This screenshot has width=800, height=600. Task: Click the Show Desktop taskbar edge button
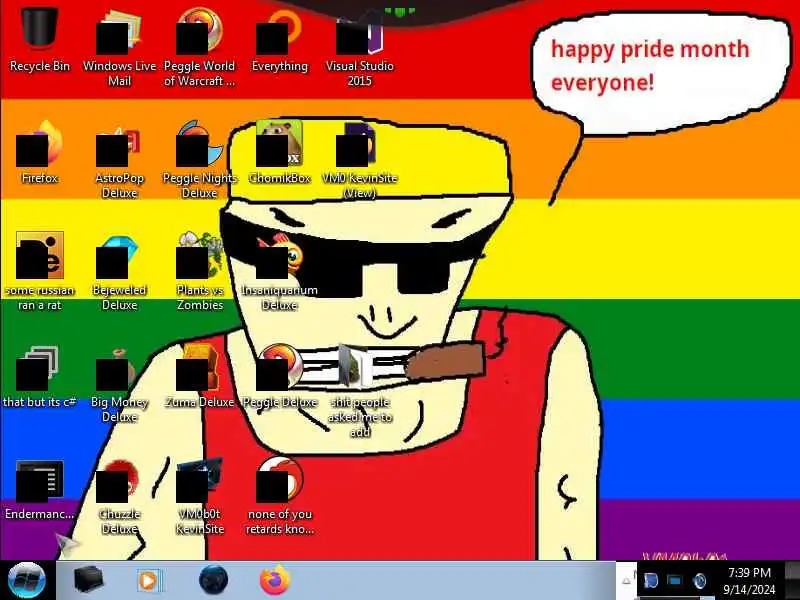[792, 580]
